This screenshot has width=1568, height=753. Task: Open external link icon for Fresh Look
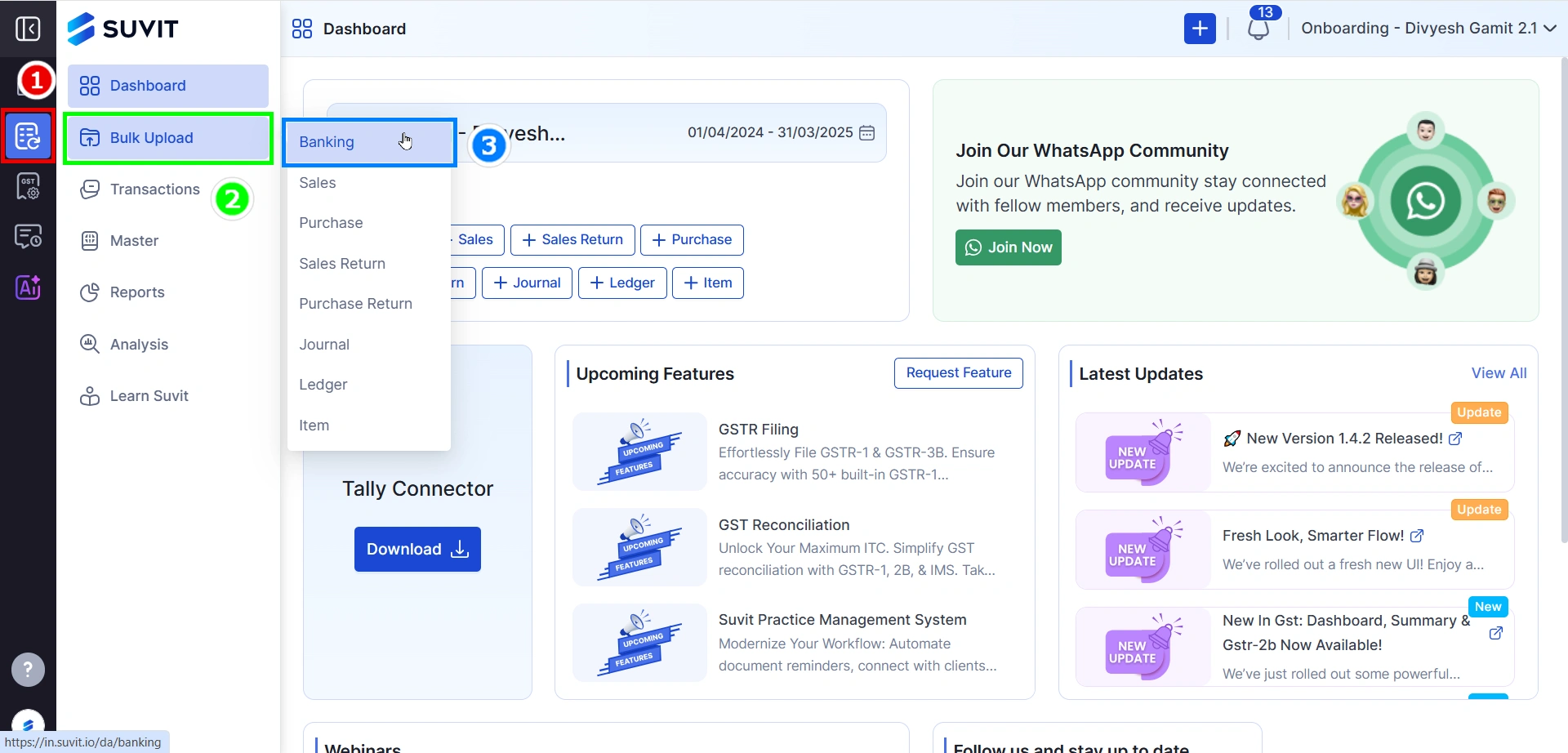tap(1417, 536)
